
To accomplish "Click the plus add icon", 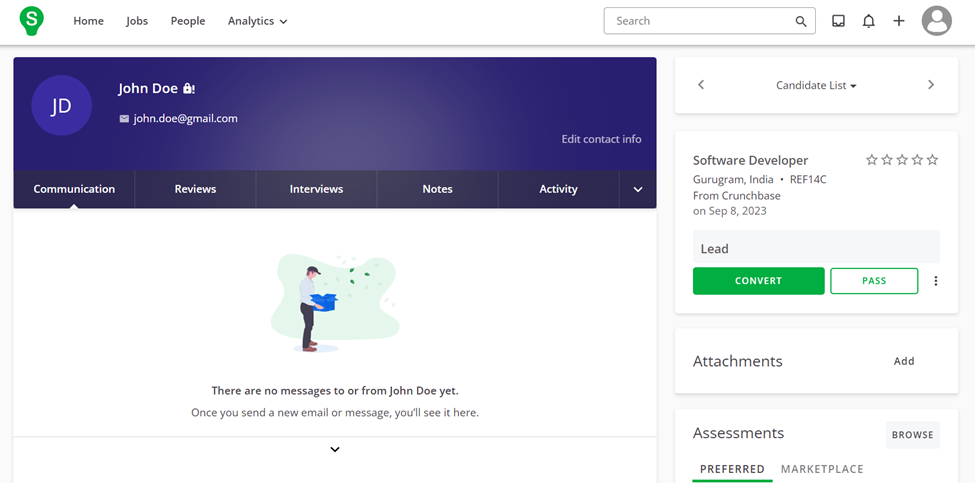I will click(x=899, y=21).
